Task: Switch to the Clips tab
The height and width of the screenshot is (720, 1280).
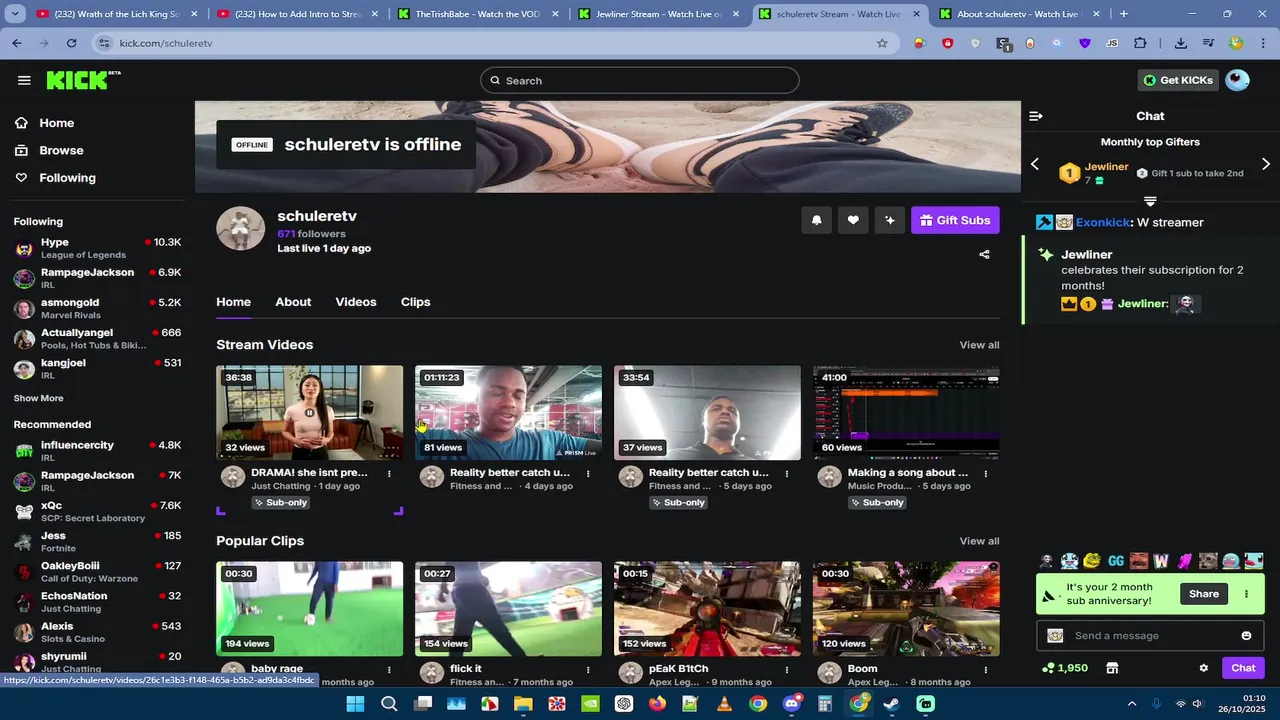Action: tap(415, 302)
